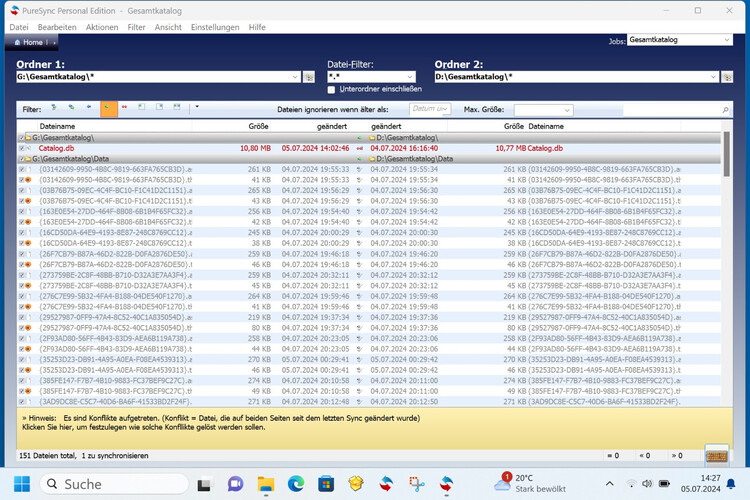Toggle checkbox of the G:\Gesamtkatalog\ folder row
This screenshot has height=500, width=750.
[x=22, y=138]
